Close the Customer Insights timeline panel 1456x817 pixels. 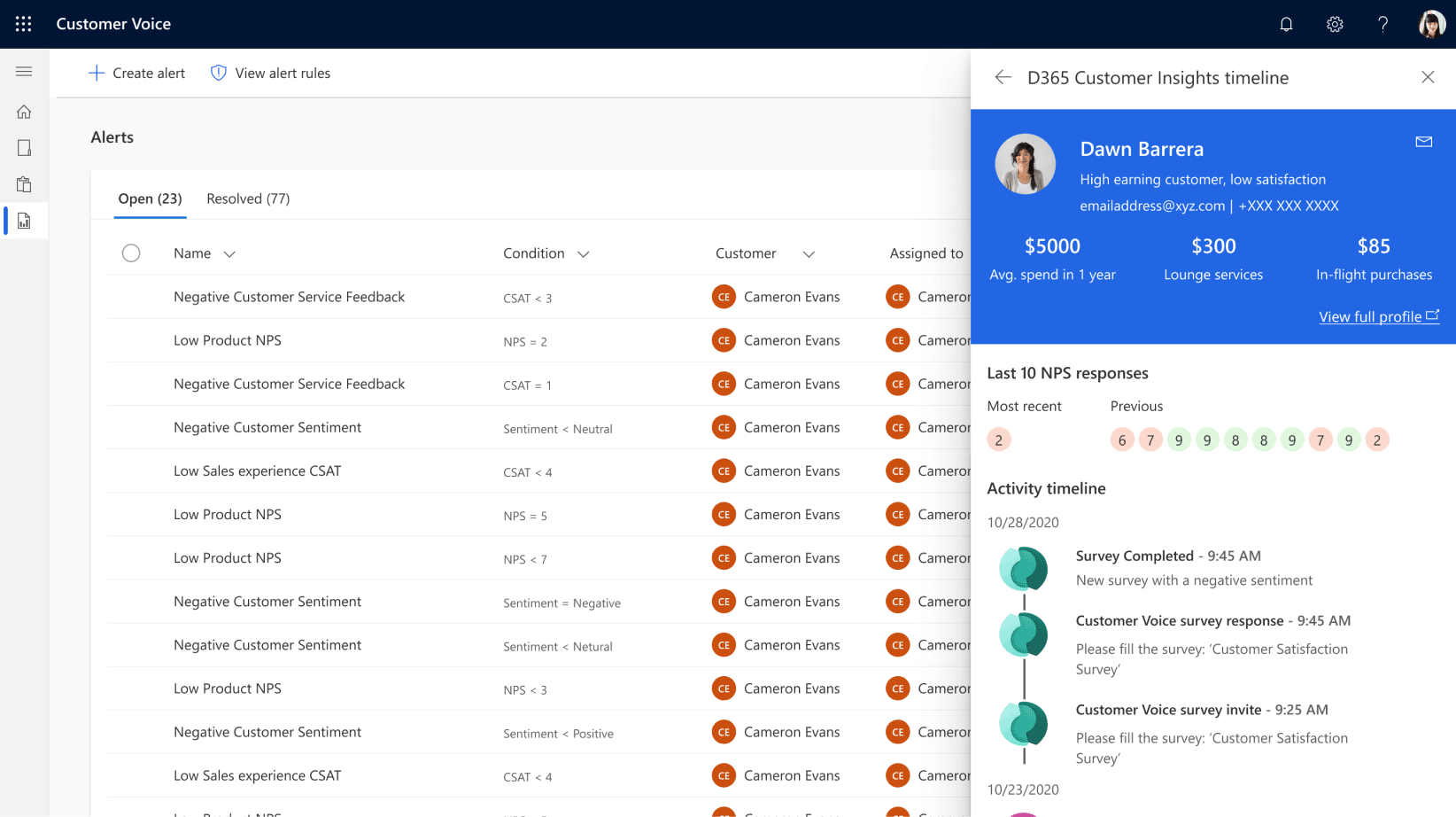pyautogui.click(x=1428, y=77)
